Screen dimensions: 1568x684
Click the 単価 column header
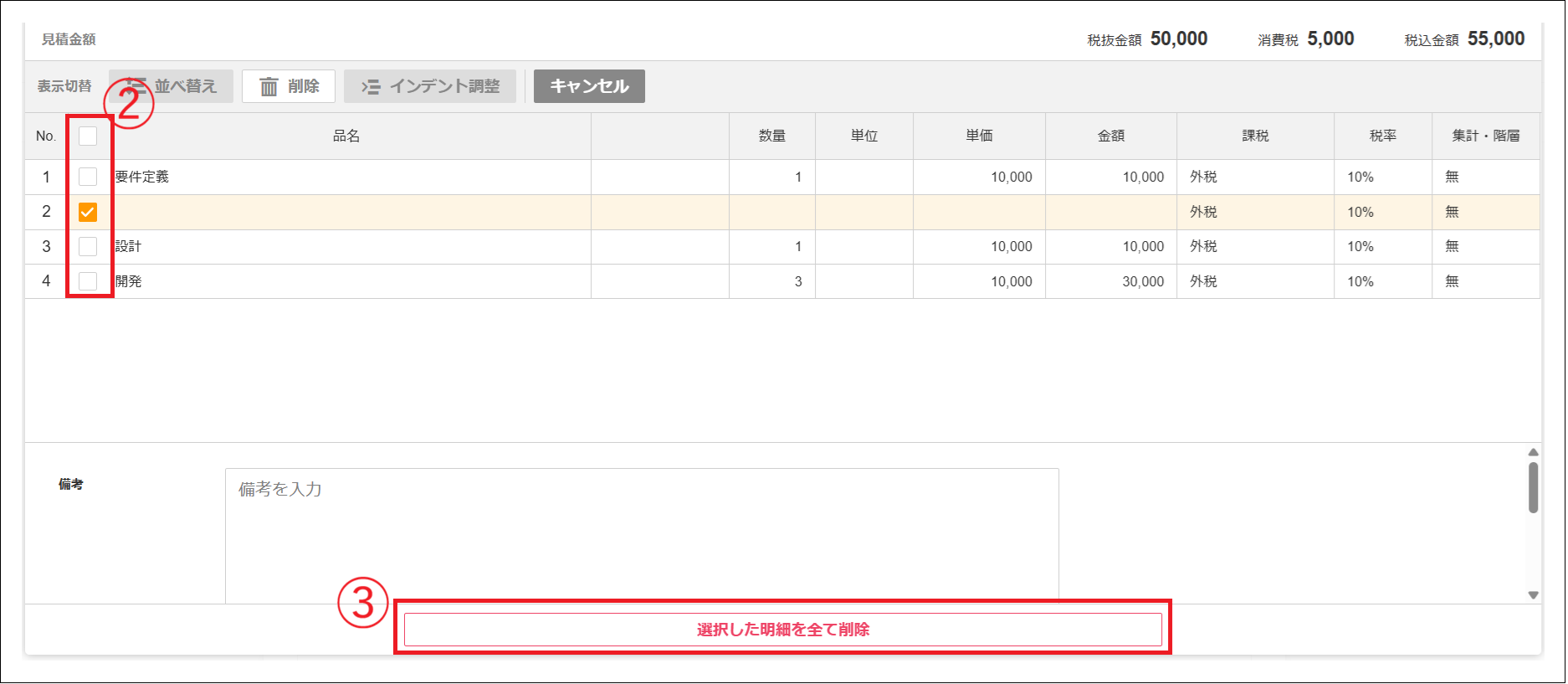click(x=979, y=136)
